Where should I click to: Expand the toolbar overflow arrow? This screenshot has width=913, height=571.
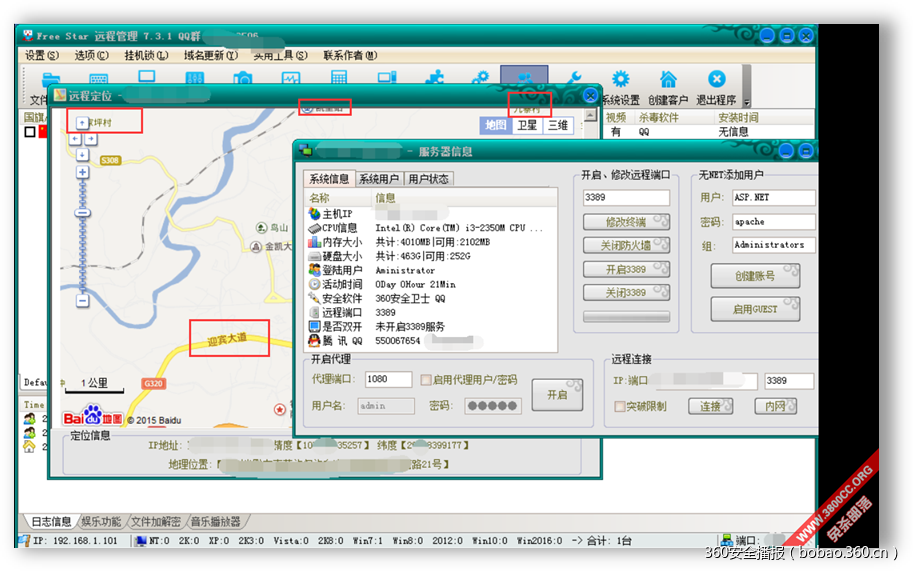[x=746, y=102]
